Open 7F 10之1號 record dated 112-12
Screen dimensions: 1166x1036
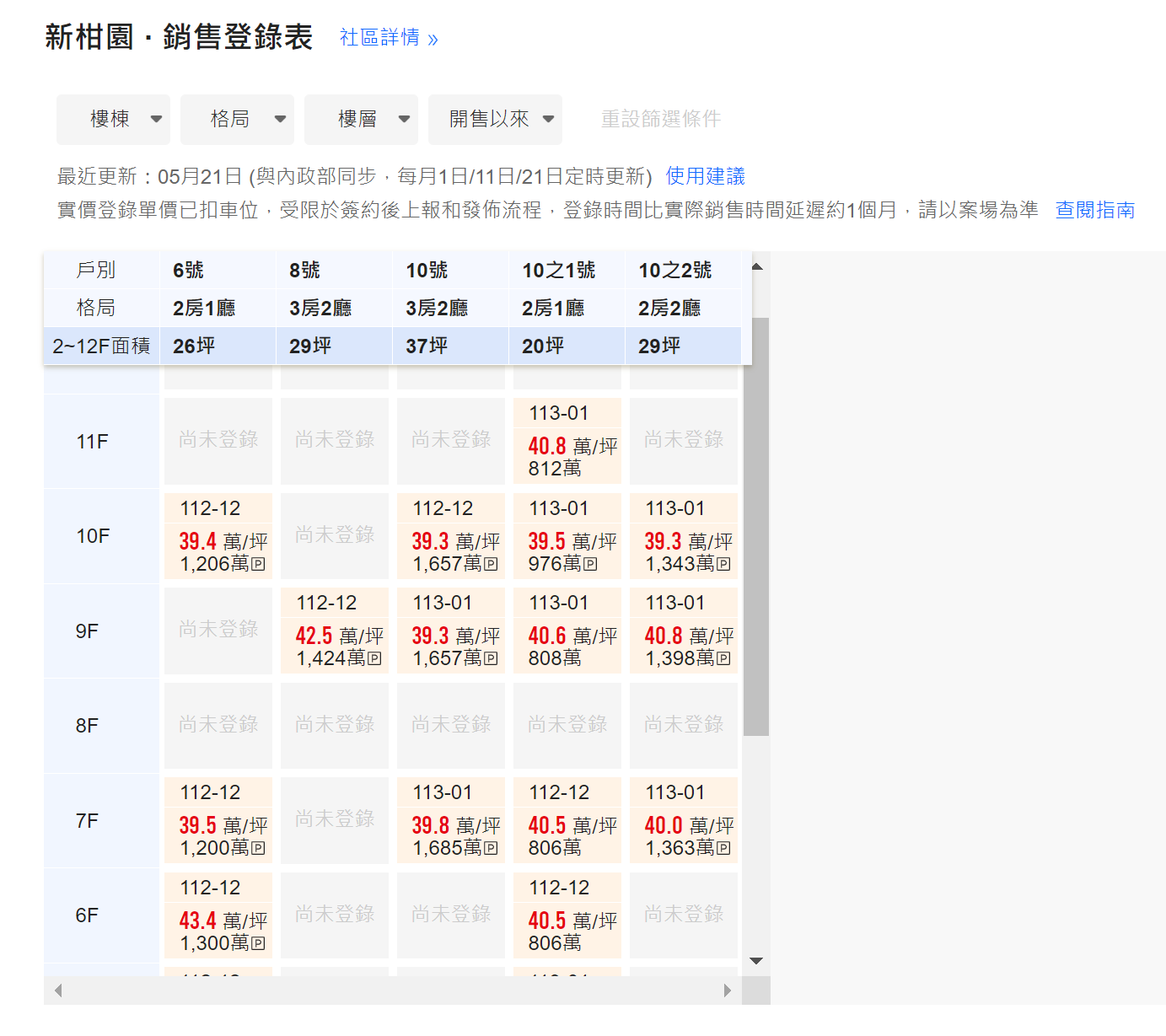(x=567, y=820)
